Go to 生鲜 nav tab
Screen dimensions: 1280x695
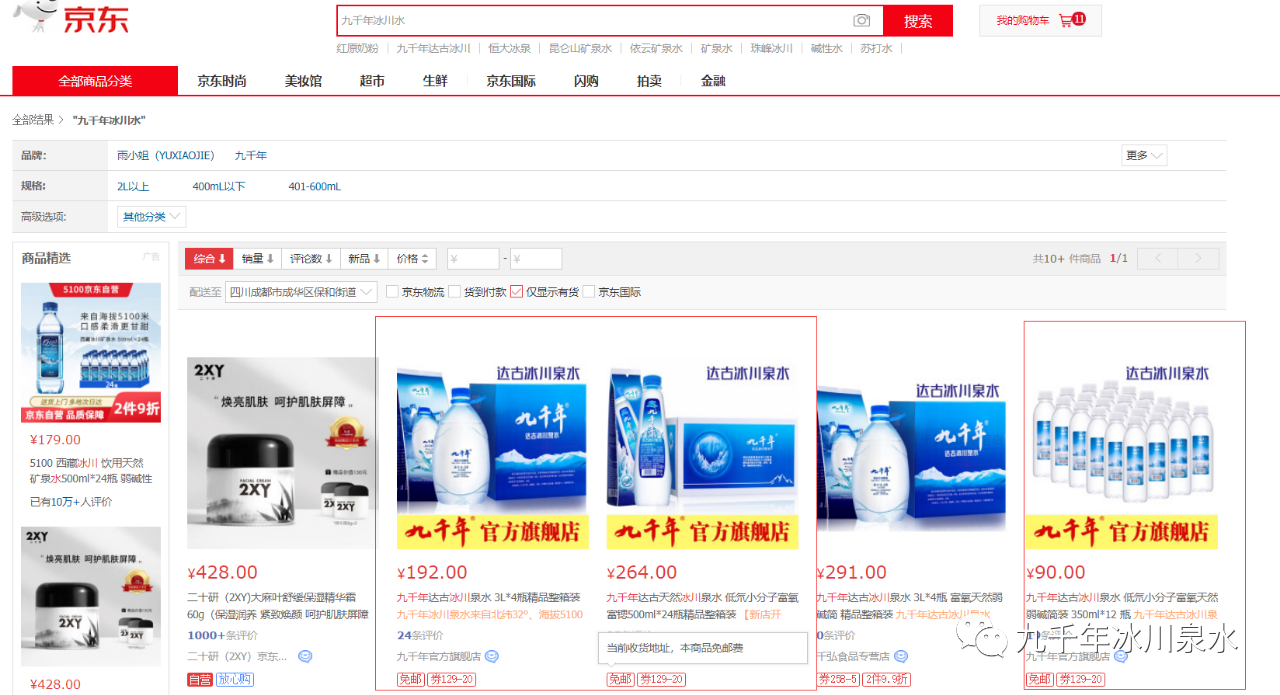tap(435, 81)
